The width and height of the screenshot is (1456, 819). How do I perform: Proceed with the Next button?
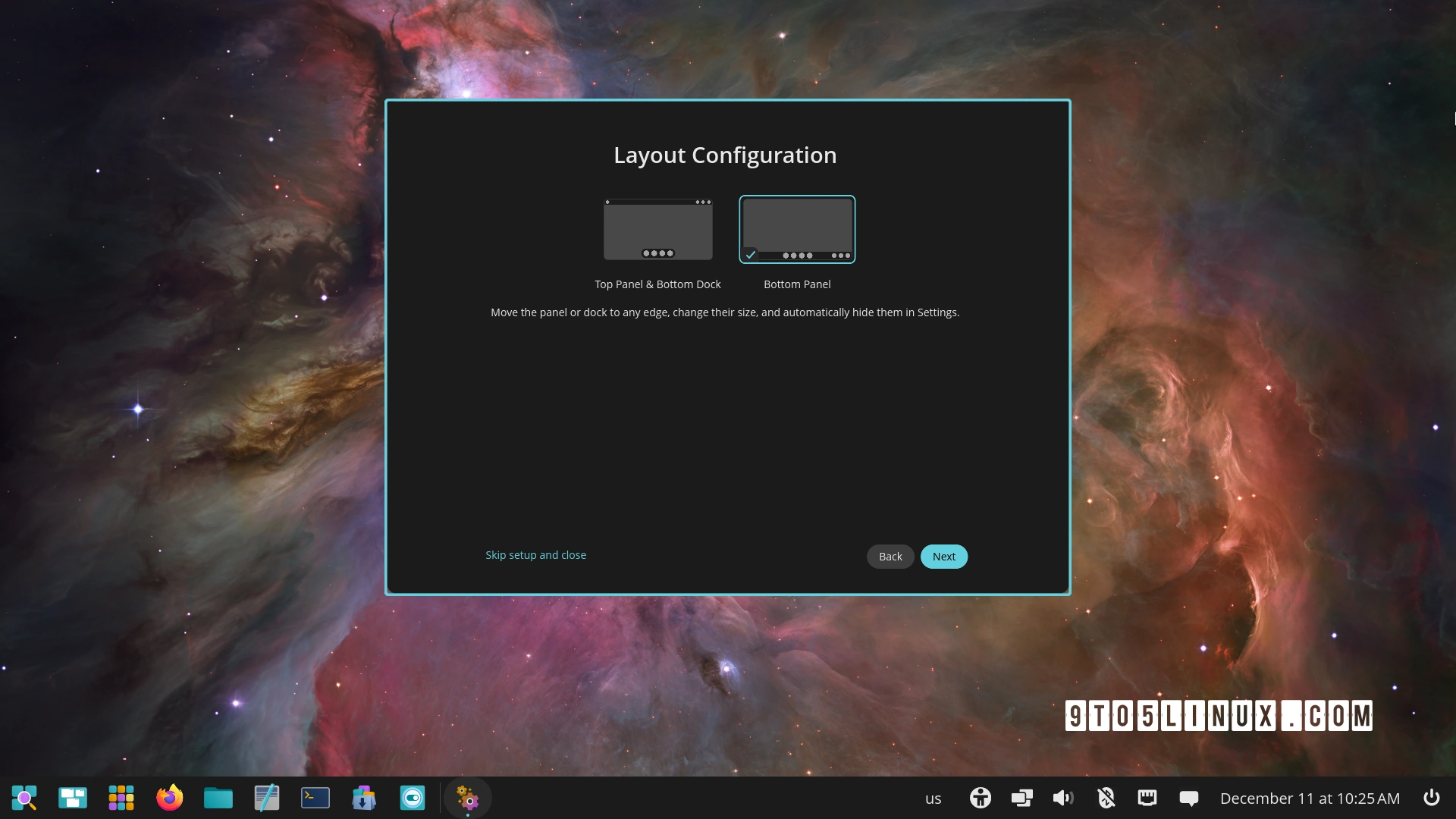pyautogui.click(x=944, y=557)
